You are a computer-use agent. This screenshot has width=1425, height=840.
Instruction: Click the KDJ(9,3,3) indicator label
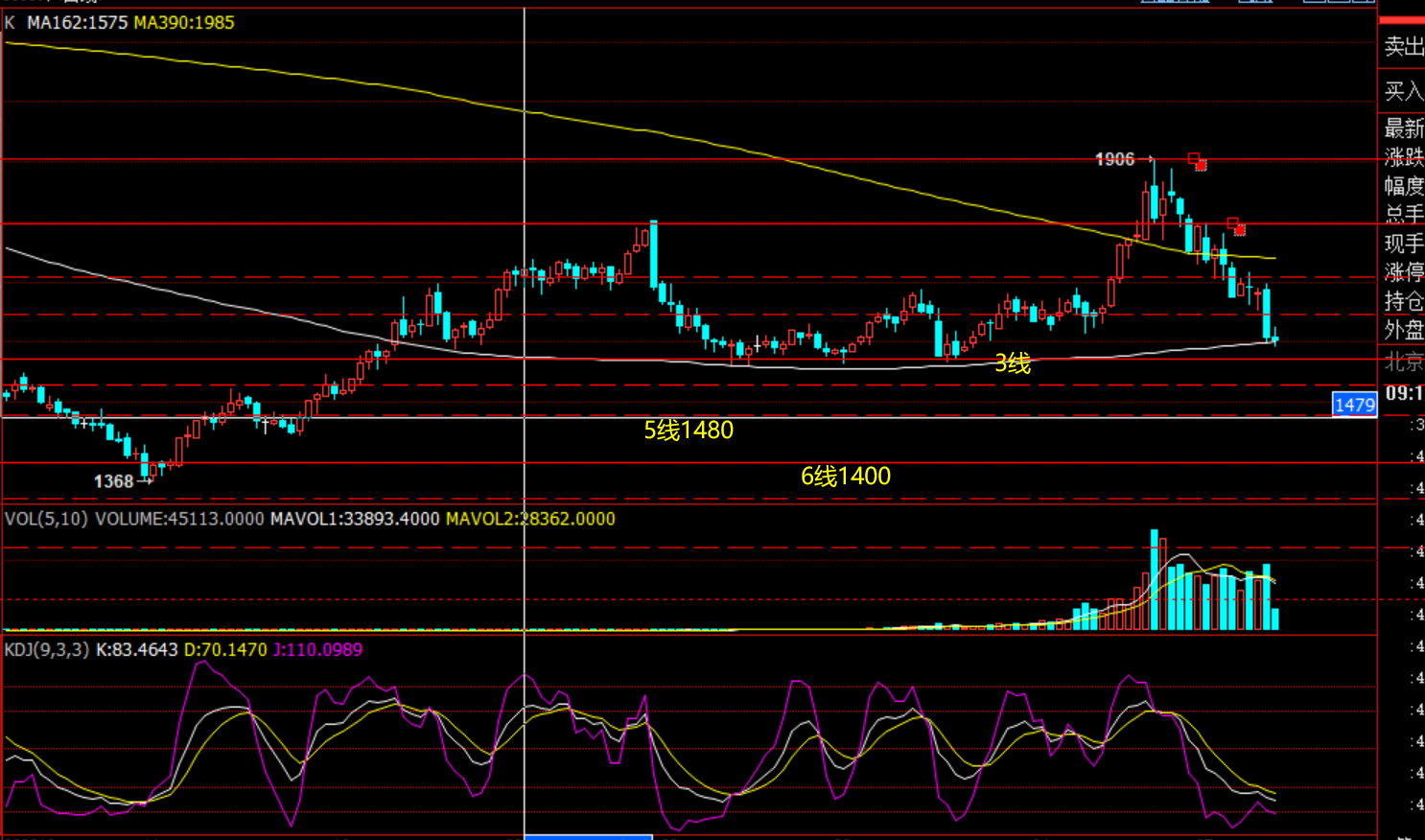[x=46, y=650]
